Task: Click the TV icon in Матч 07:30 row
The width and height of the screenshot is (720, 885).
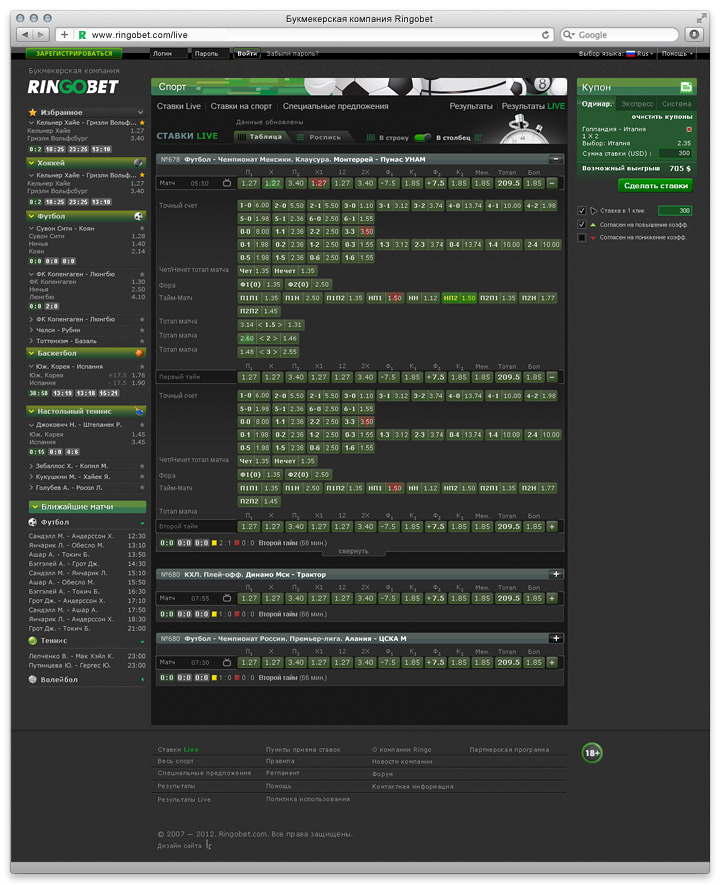Action: tap(227, 662)
